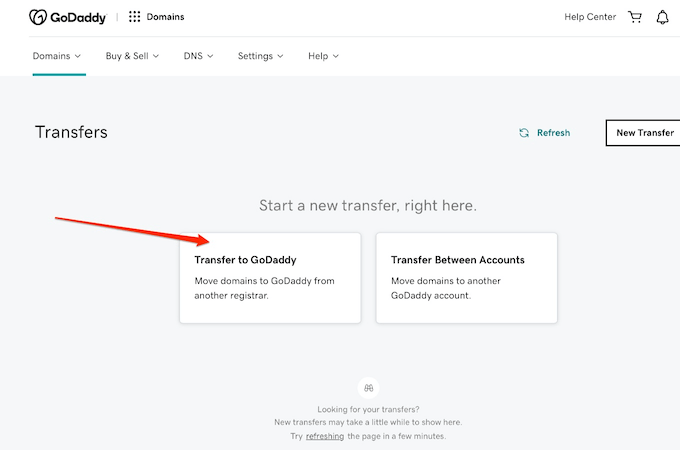Image resolution: width=680 pixels, height=450 pixels.
Task: Expand the Settings dropdown
Action: point(260,56)
